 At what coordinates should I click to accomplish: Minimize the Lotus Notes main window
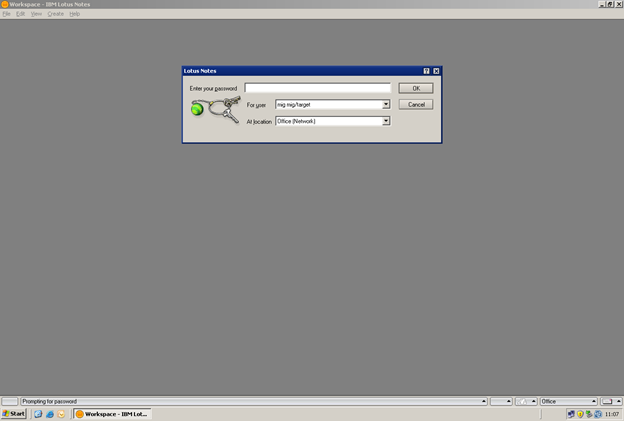coord(602,4)
